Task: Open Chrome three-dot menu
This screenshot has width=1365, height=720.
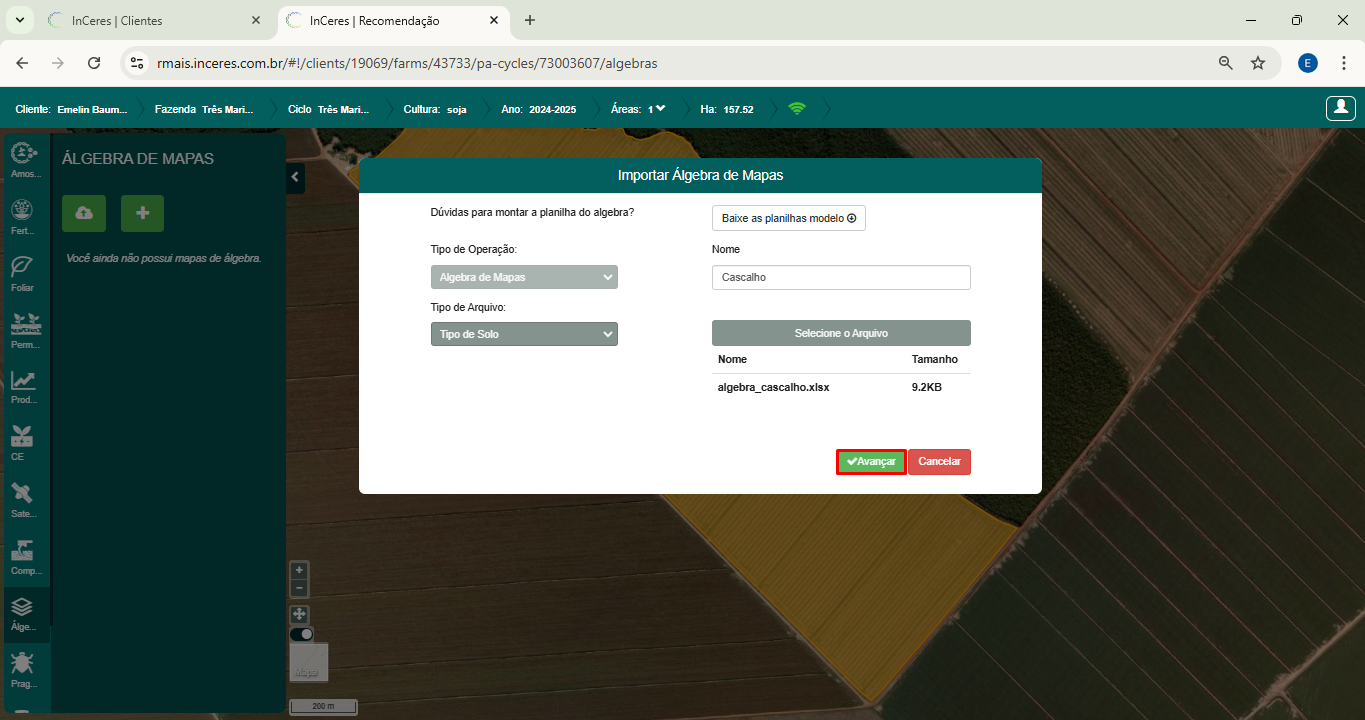Action: point(1343,63)
